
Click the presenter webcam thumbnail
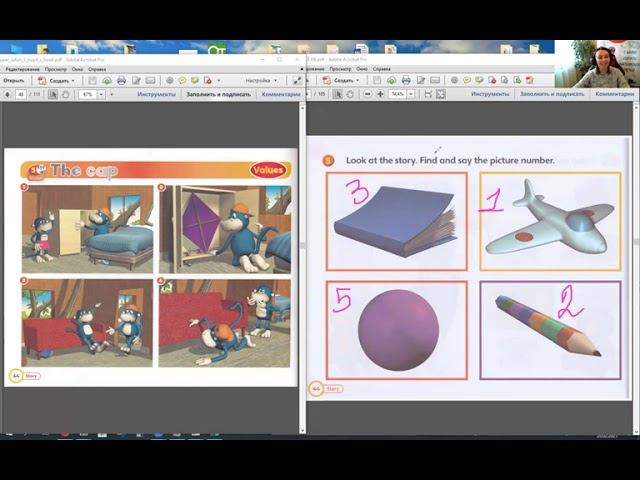[x=597, y=64]
